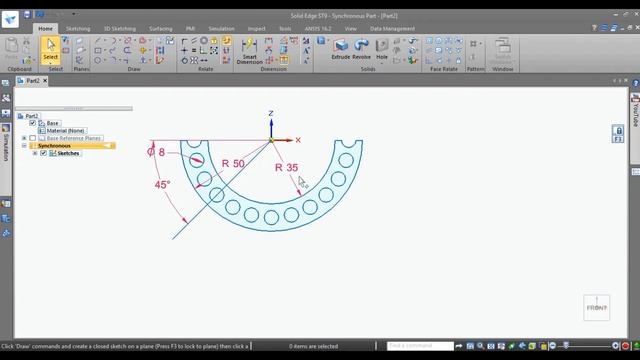Open the View ribbon tab
This screenshot has height=360, width=640.
pyautogui.click(x=350, y=29)
